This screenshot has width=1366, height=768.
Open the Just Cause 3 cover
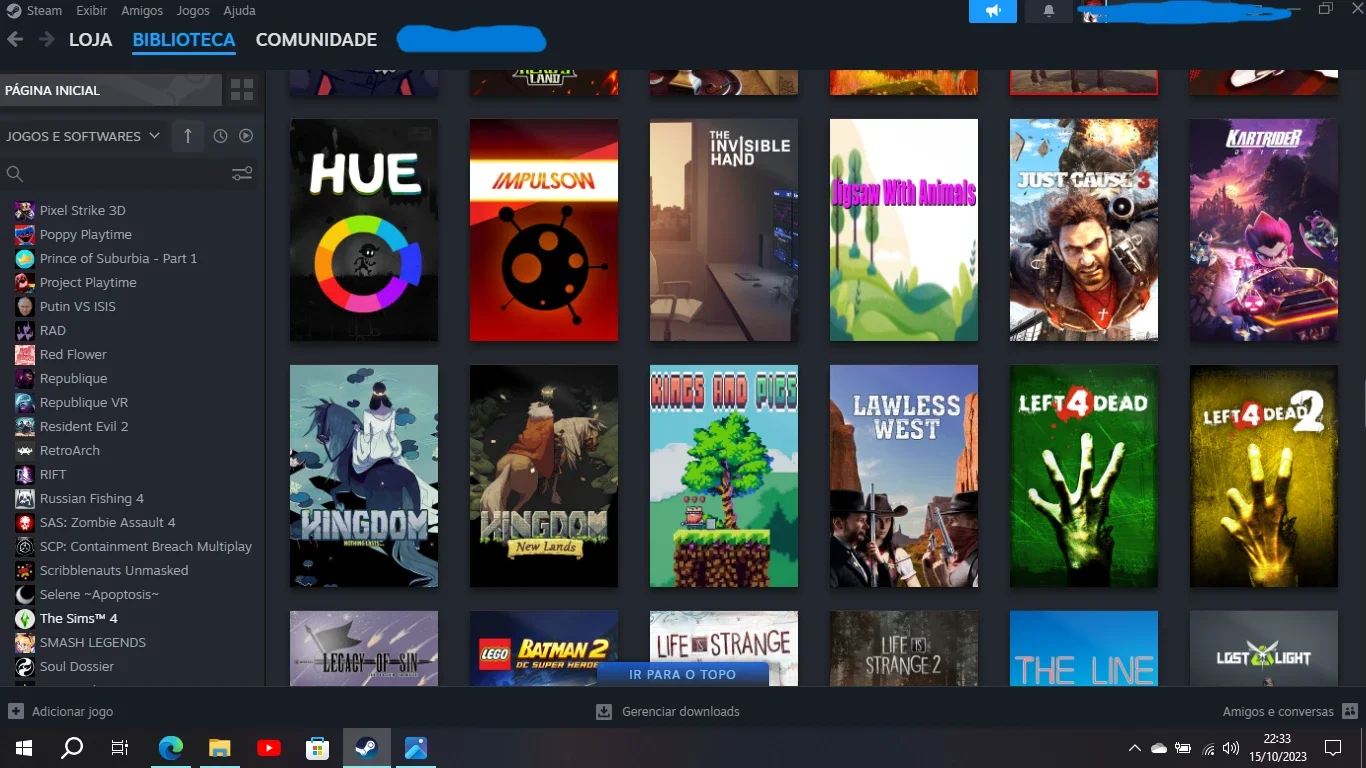(x=1084, y=230)
